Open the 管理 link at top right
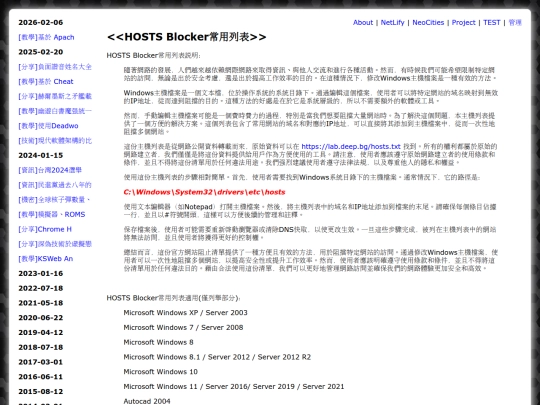The width and height of the screenshot is (540, 405). 515,22
